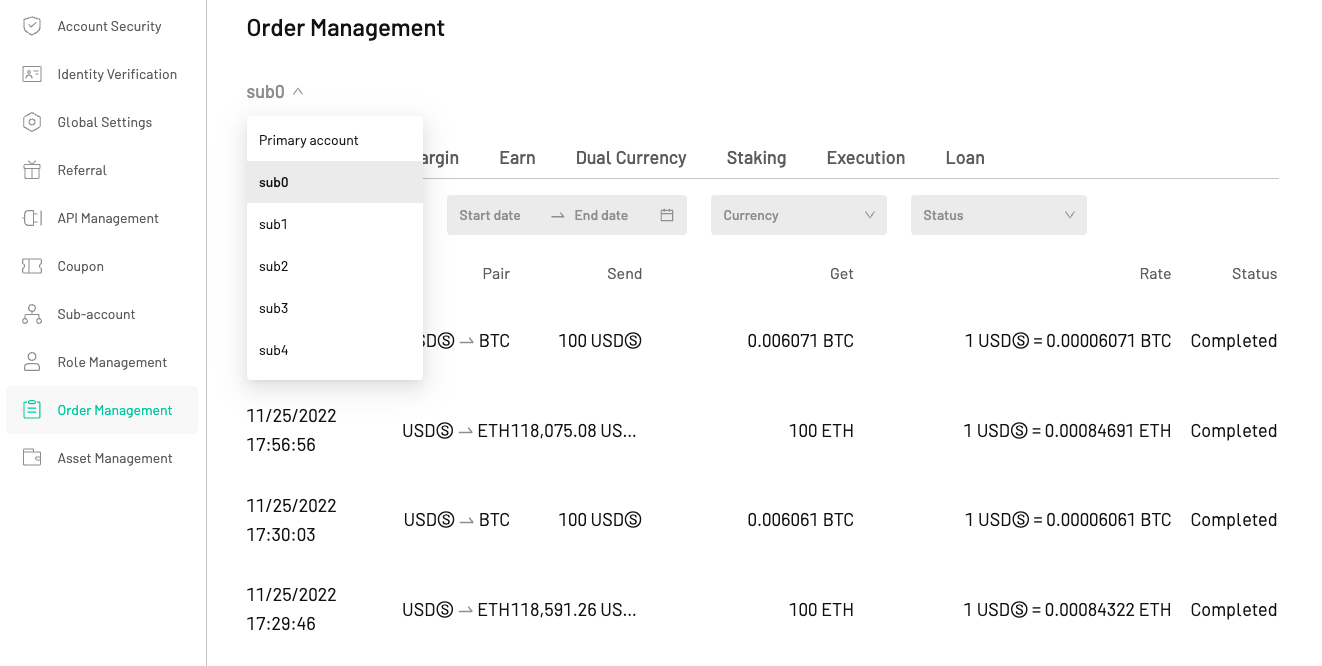Click the Get column header

click(842, 274)
